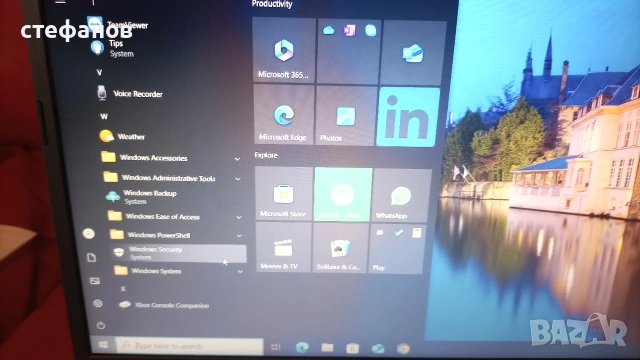Viewport: 640px width, 360px height.
Task: Click the Windows Start button
Action: click(x=103, y=345)
